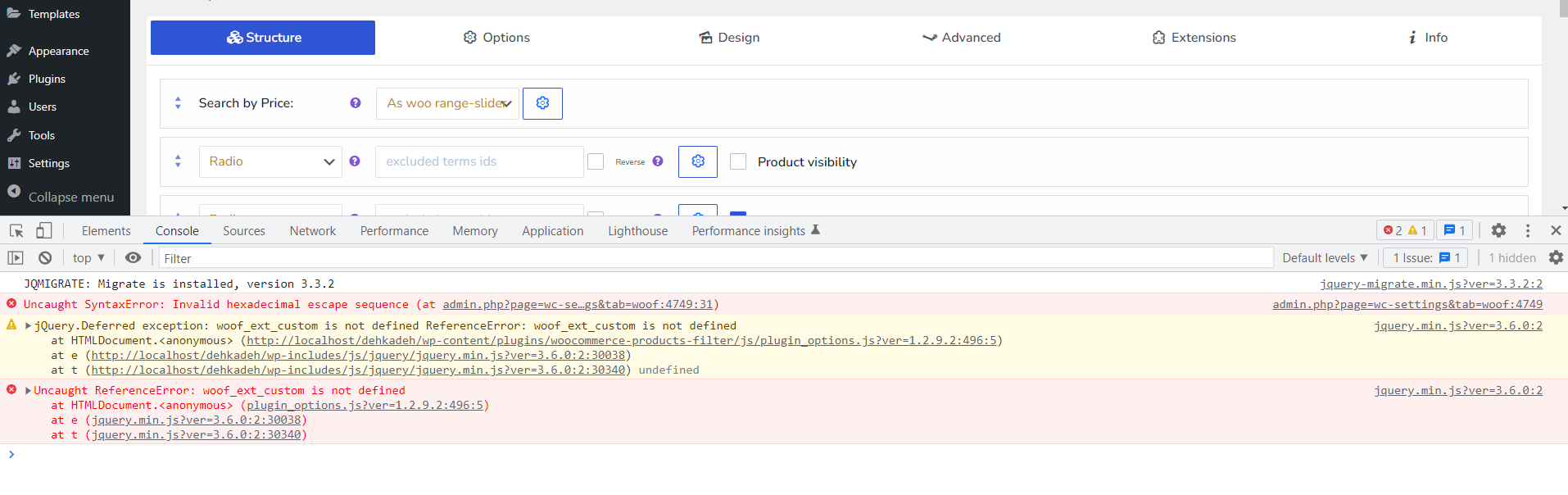Expand the Uncaught ReferenceError stack trace

pyautogui.click(x=29, y=391)
